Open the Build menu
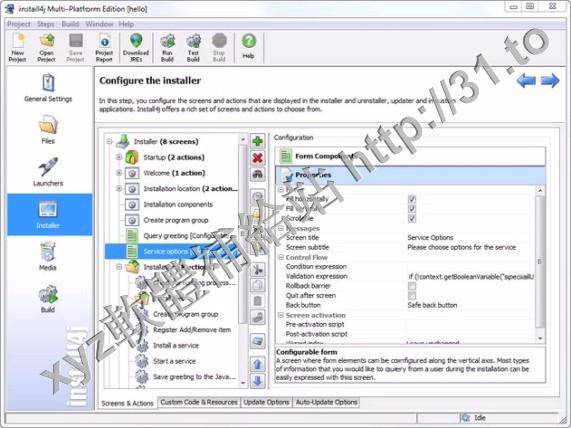 (x=70, y=24)
